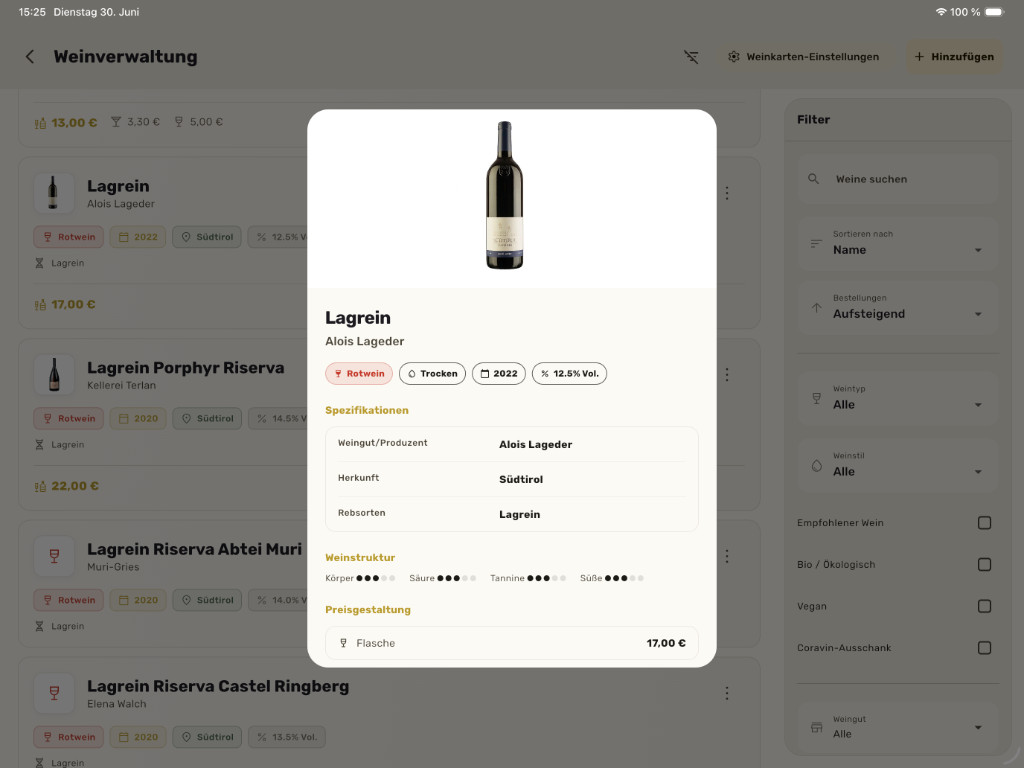Click the Tannine rating dots
1024x768 pixels.
[547, 578]
